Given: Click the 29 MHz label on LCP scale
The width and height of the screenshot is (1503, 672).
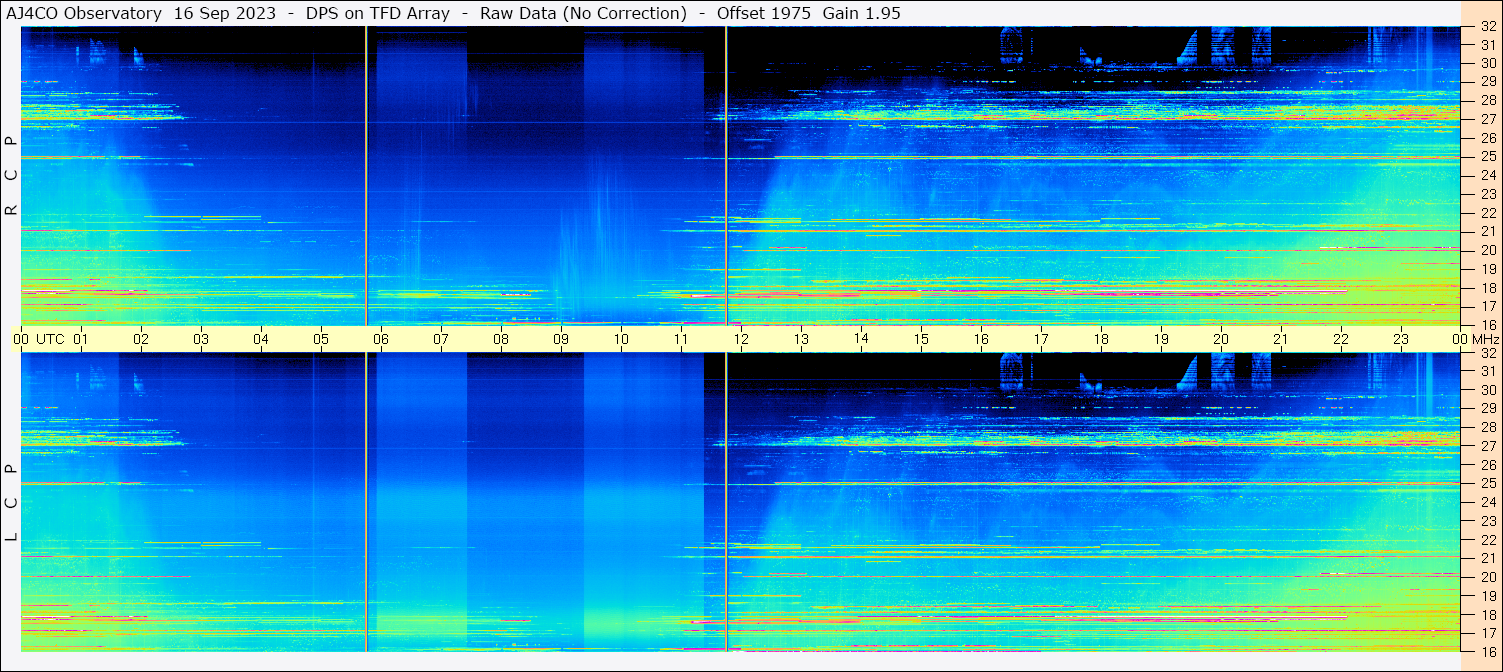Looking at the screenshot, I should (1487, 409).
